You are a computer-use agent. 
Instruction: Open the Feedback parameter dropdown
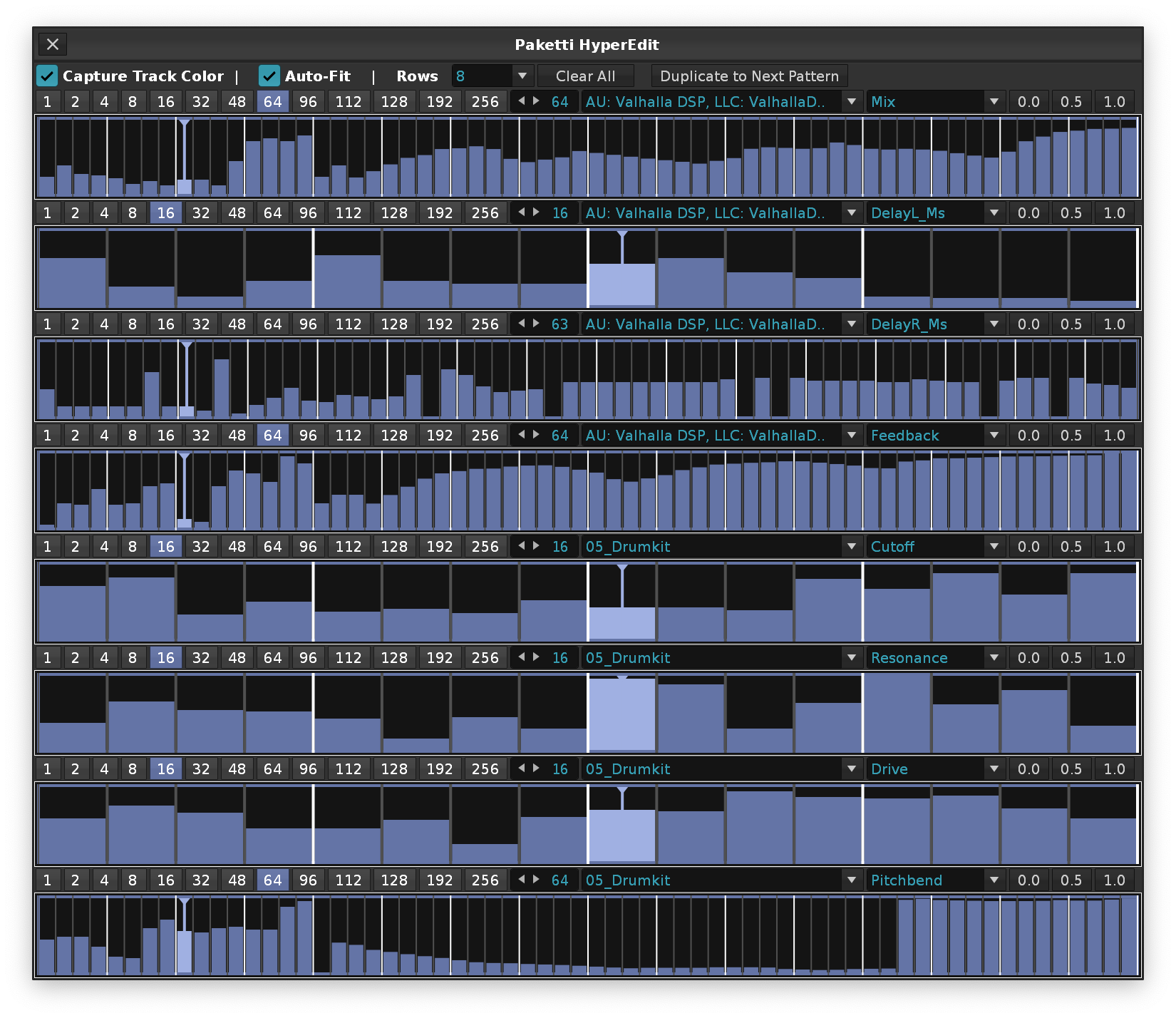click(934, 436)
